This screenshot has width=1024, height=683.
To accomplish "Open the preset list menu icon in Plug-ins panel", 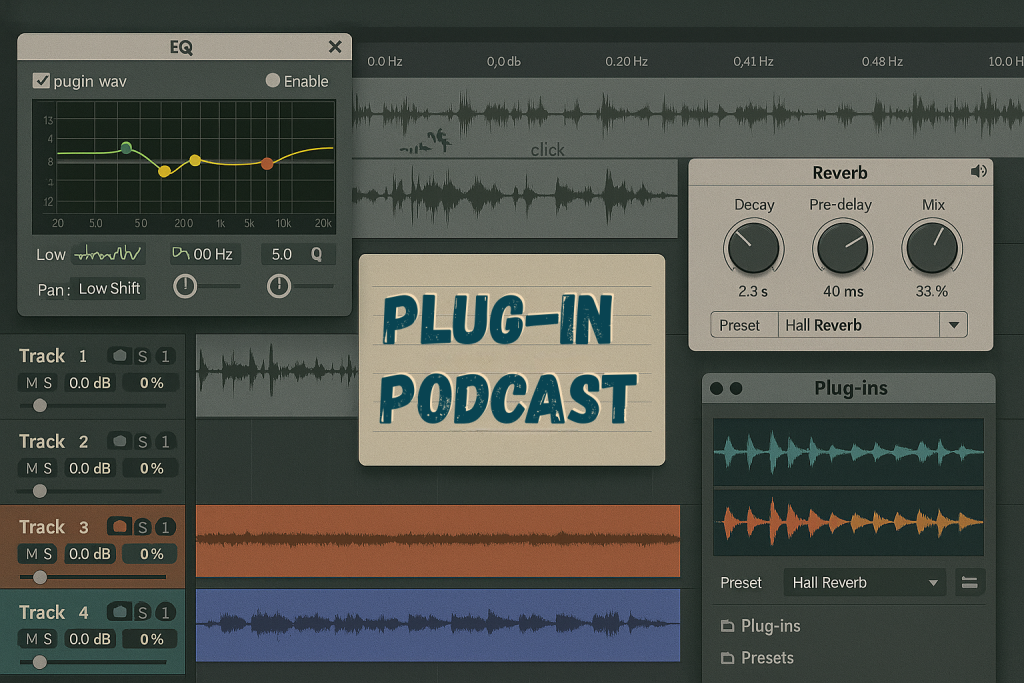I will tap(970, 582).
